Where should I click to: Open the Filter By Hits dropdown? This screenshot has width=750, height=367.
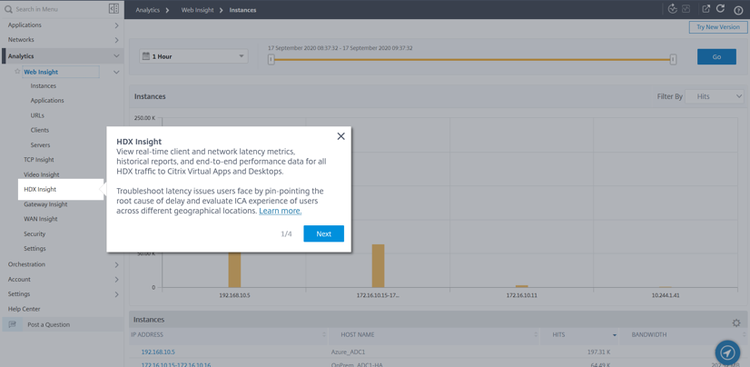715,97
